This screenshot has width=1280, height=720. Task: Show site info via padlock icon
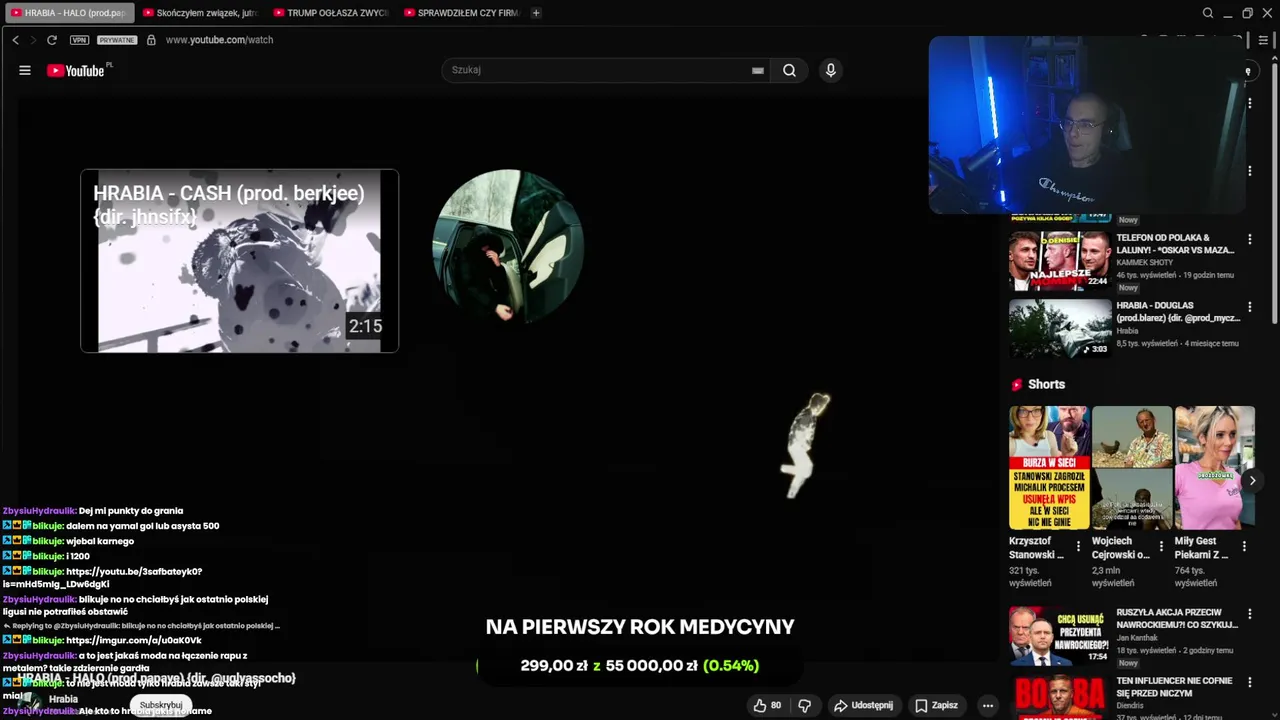pos(151,40)
